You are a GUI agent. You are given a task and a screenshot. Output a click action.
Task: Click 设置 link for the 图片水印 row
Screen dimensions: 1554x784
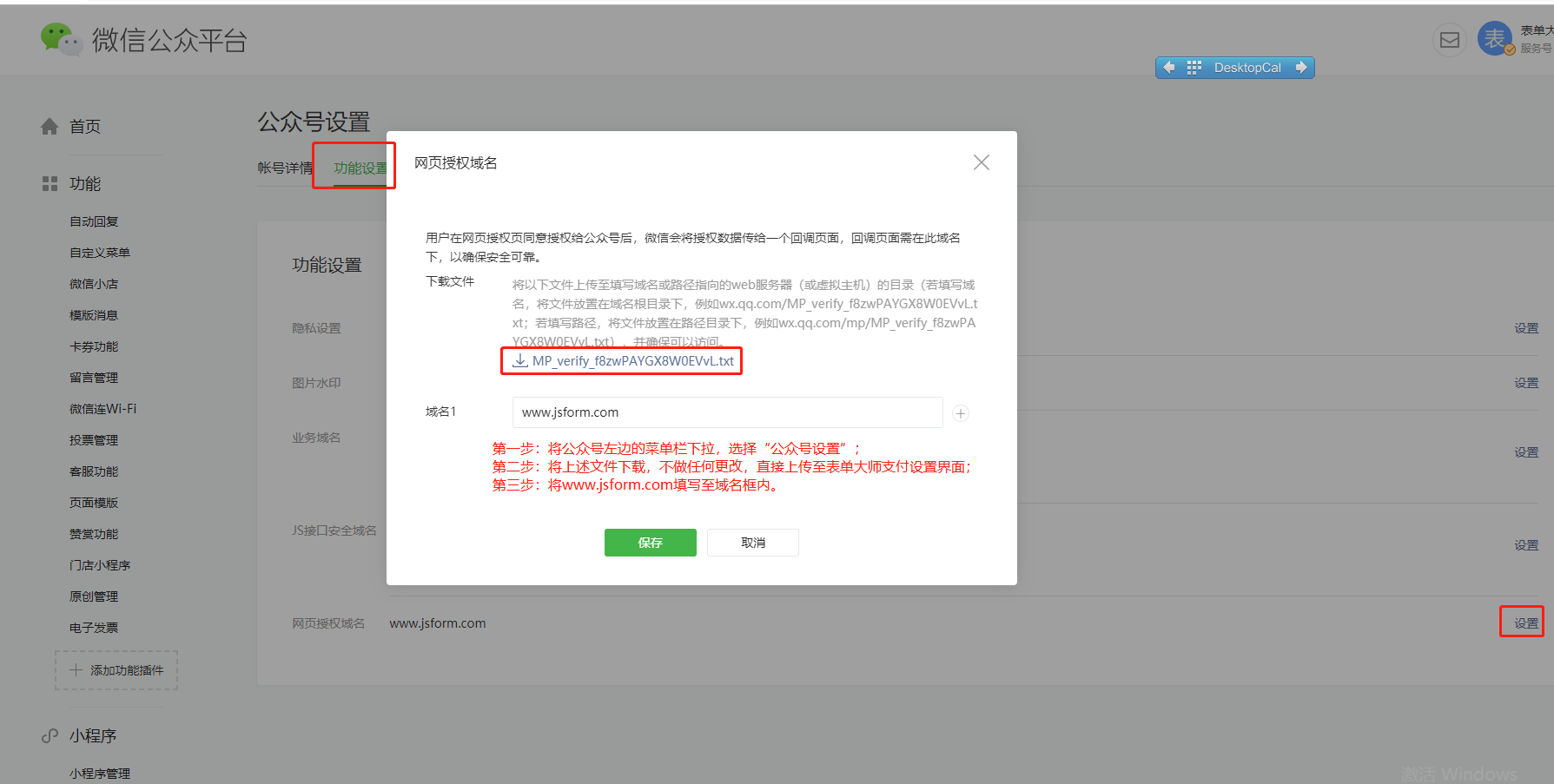(x=1526, y=383)
